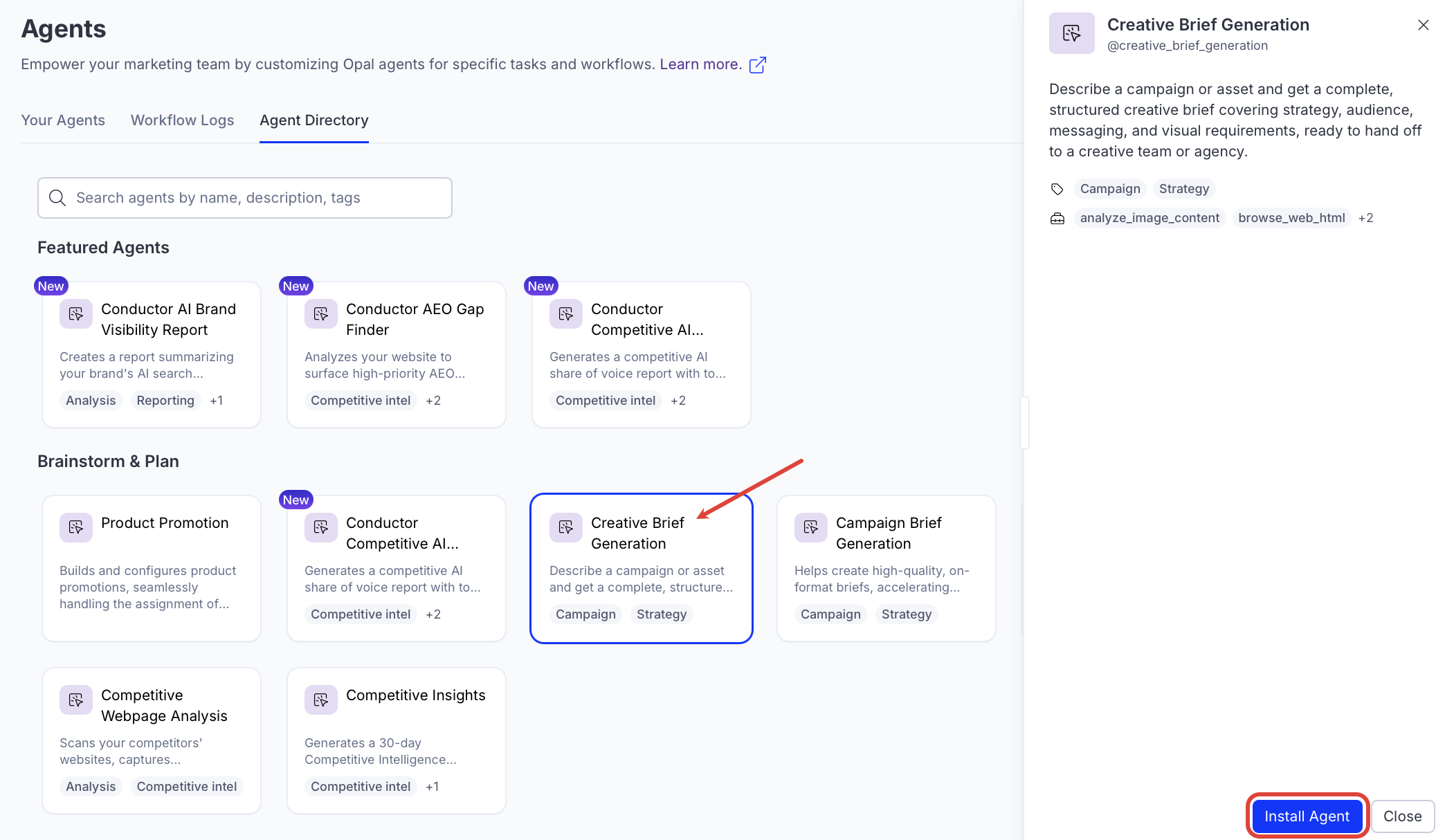Click the Featured Conductor Competitive AI agent icon
The width and height of the screenshot is (1445, 840).
click(566, 314)
